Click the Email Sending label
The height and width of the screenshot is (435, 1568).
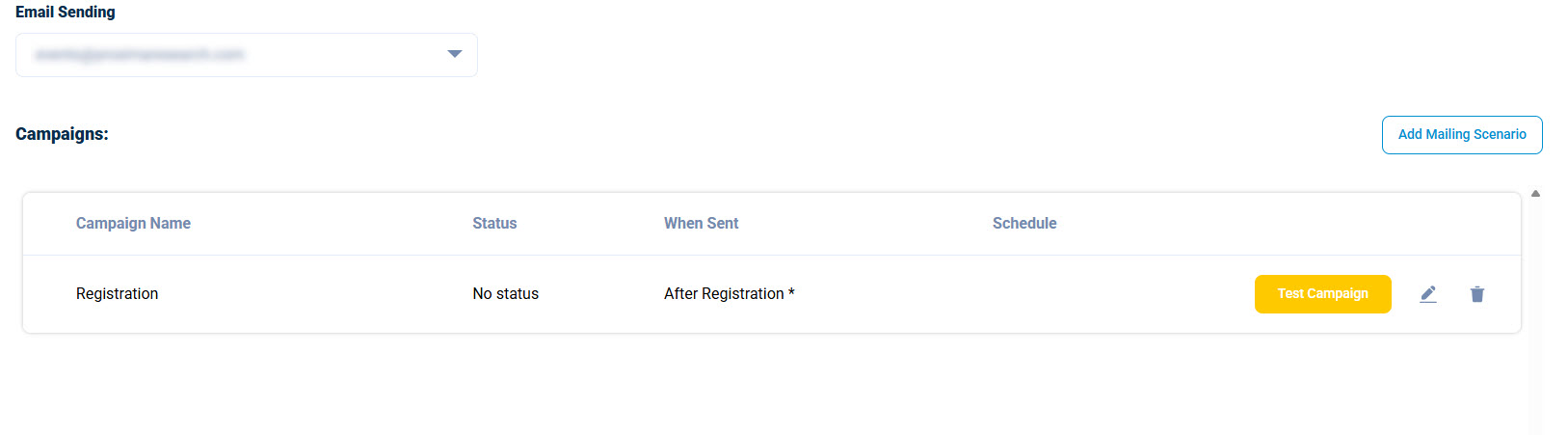66,13
